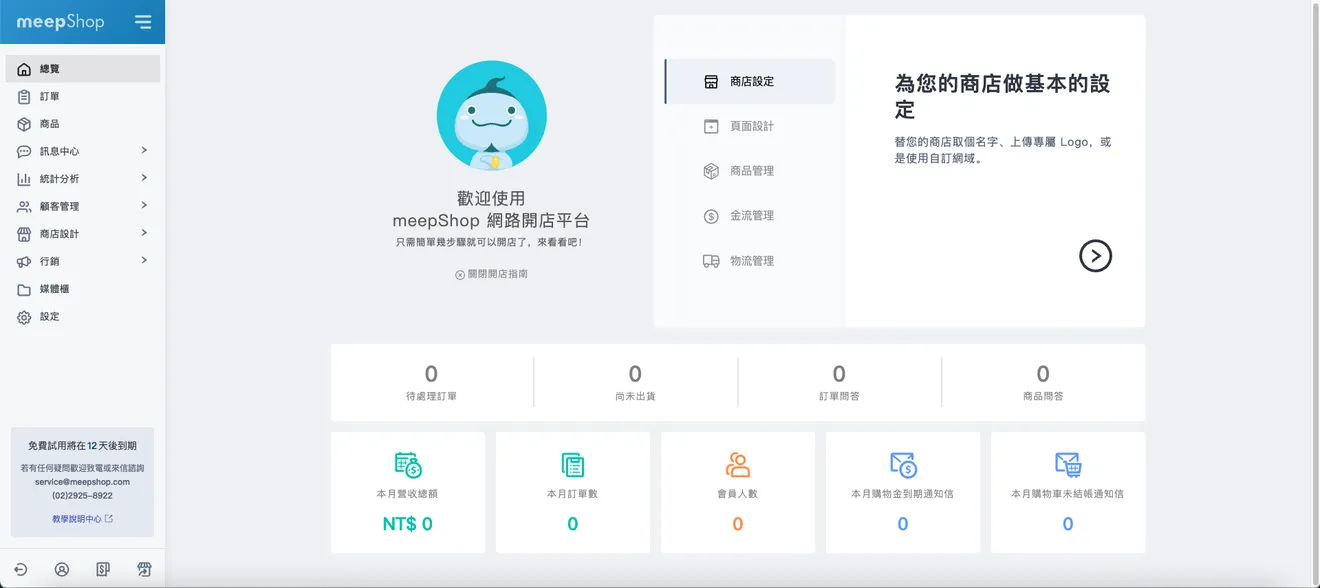Close the guide via 關閉開店指南
This screenshot has width=1320, height=588.
[x=491, y=274]
